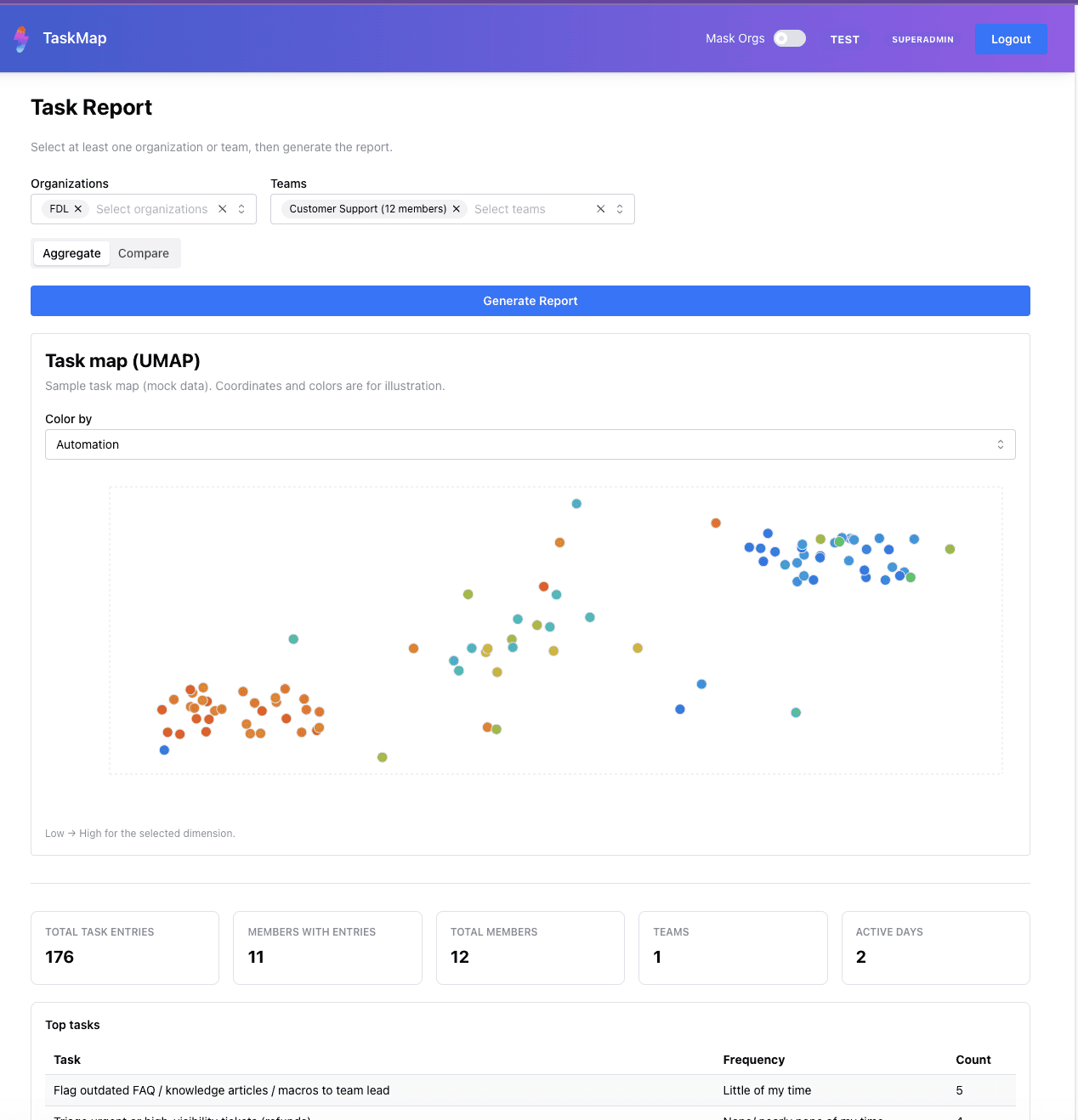The image size is (1078, 1120).
Task: Clear all selected organizations with the X icon
Action: coord(222,208)
